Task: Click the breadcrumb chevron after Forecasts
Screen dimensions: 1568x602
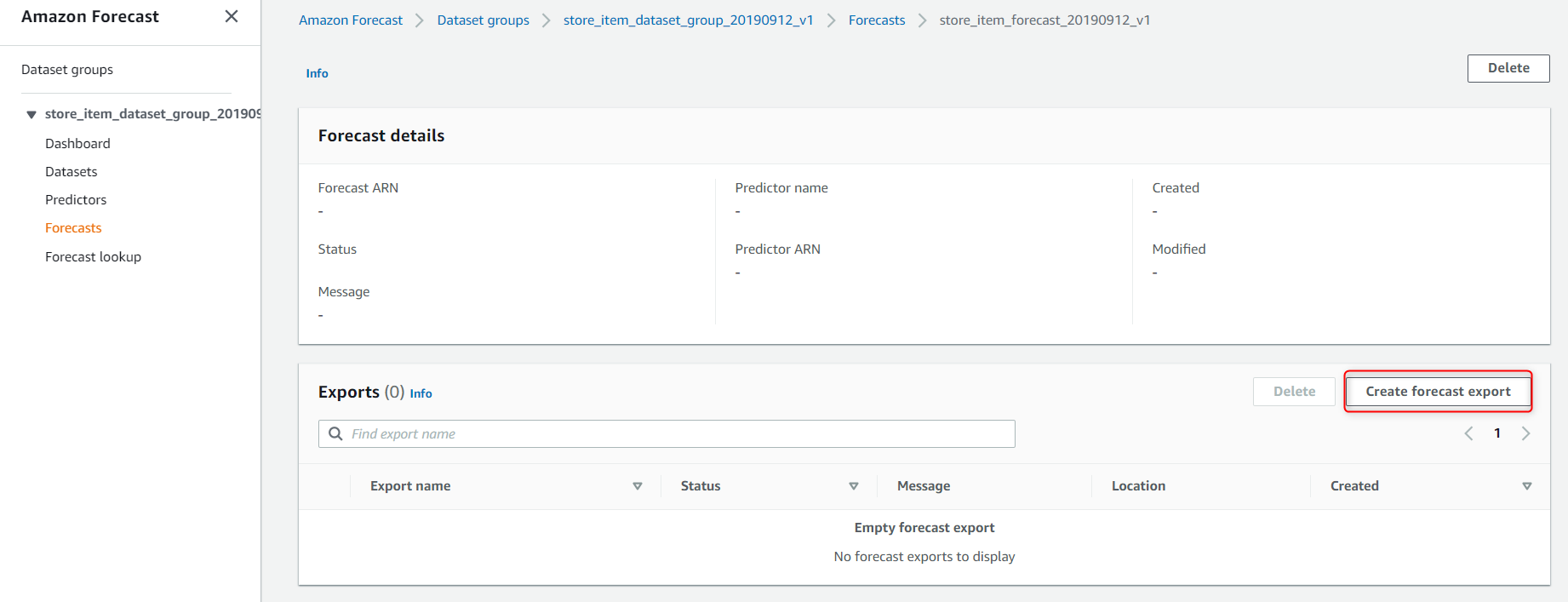Action: [x=922, y=20]
